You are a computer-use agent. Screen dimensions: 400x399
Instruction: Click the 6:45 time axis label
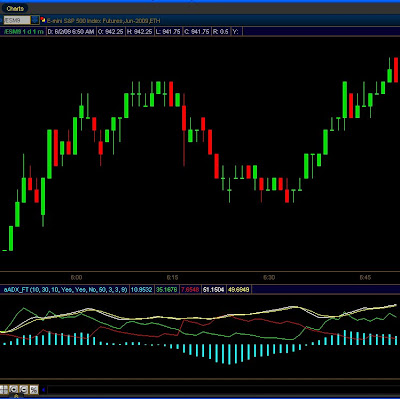tap(365, 277)
